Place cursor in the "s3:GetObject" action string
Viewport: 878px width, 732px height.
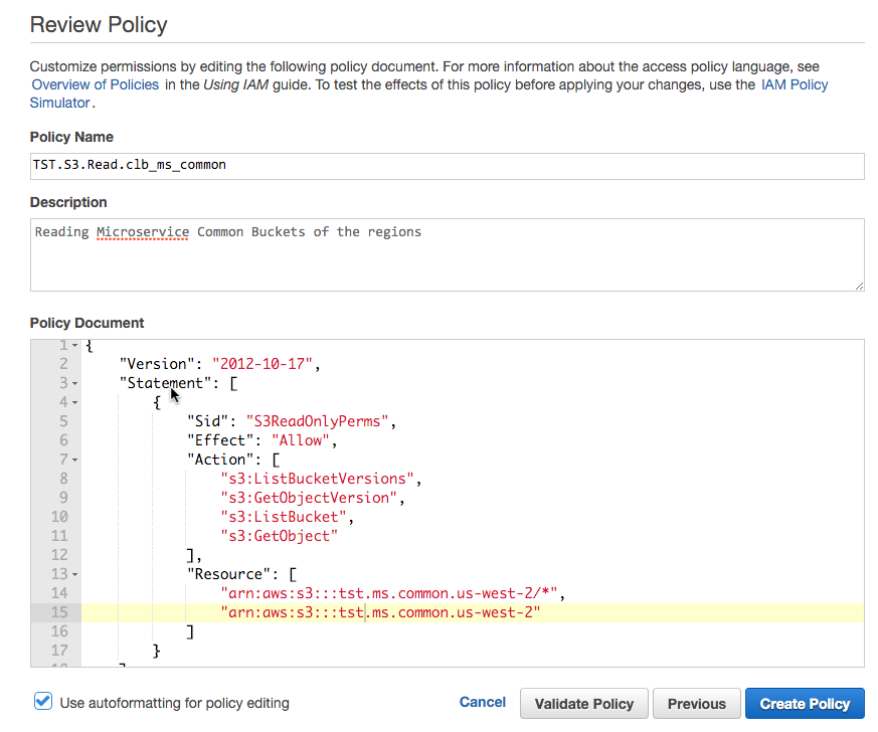279,536
